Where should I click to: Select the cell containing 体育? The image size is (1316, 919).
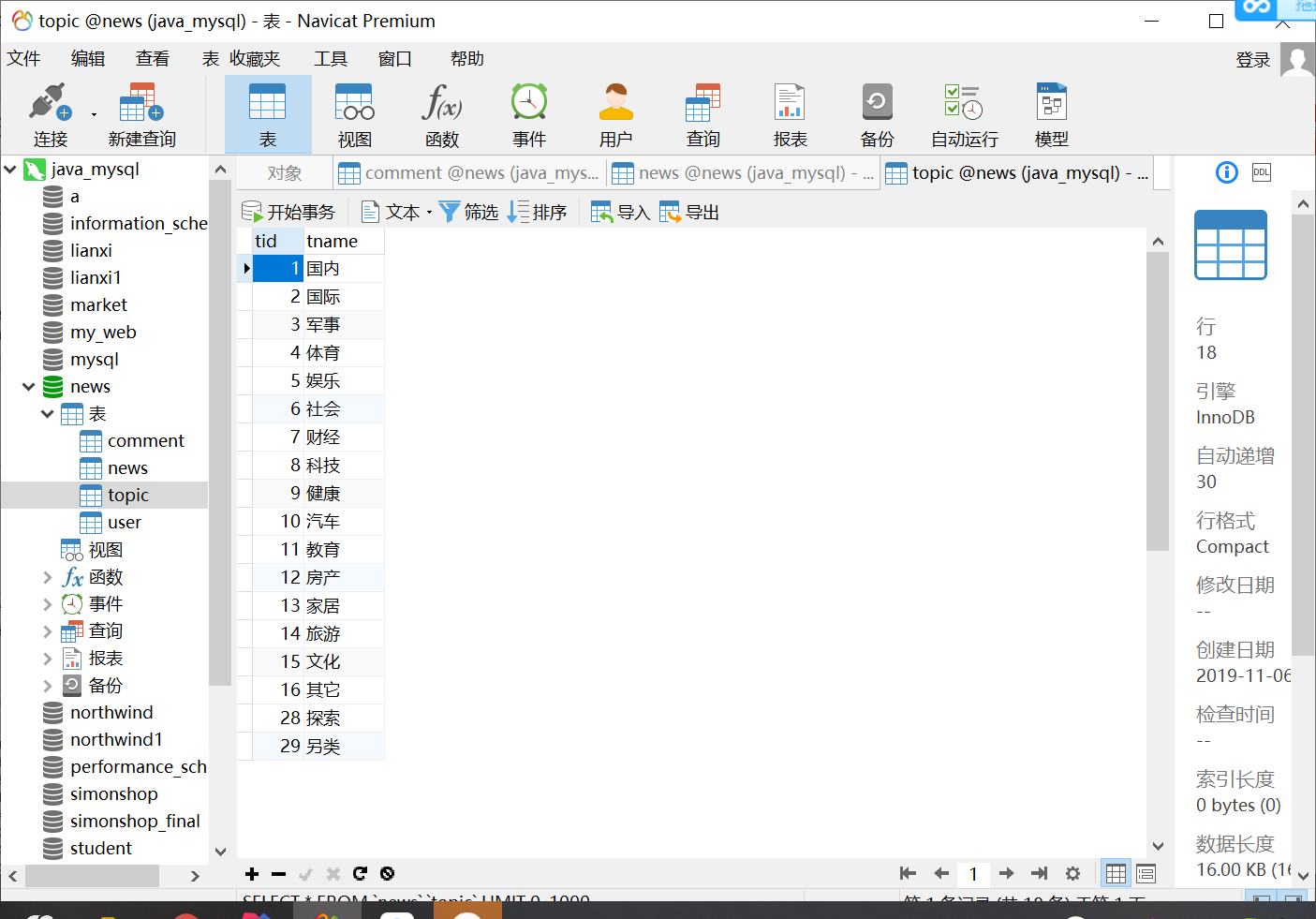pos(344,352)
